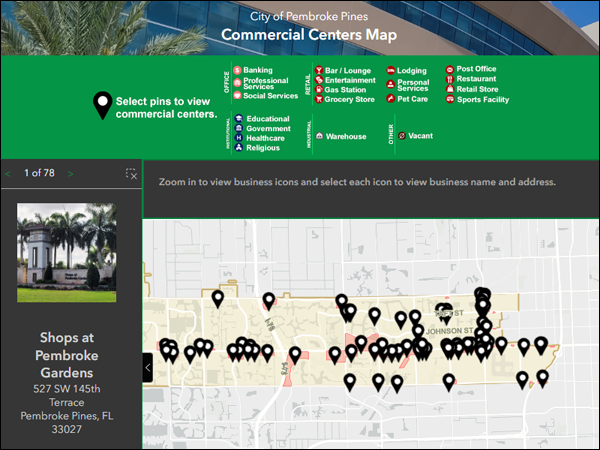Click the zoom-to-selection icon beside 1 of 78

coord(131,174)
